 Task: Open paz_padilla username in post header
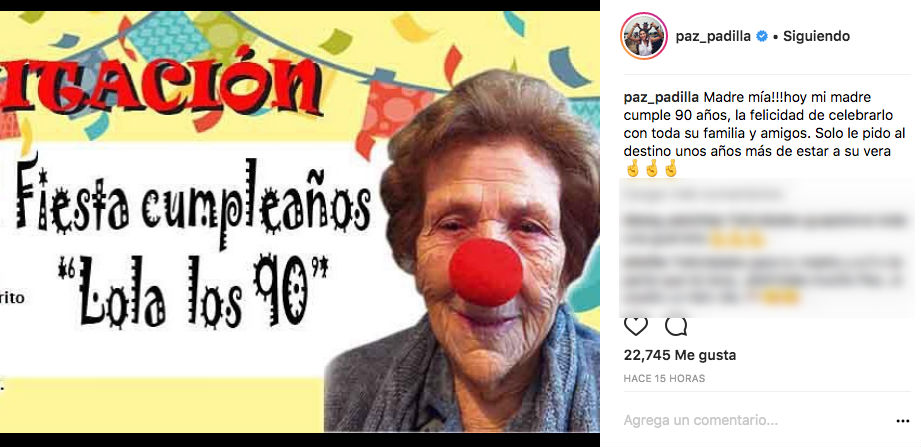pyautogui.click(x=713, y=36)
